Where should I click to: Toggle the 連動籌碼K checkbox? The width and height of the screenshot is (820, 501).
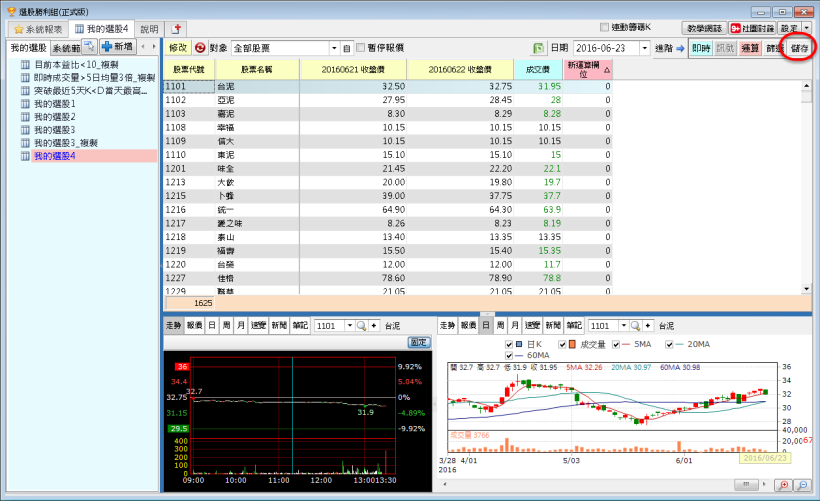coord(604,27)
